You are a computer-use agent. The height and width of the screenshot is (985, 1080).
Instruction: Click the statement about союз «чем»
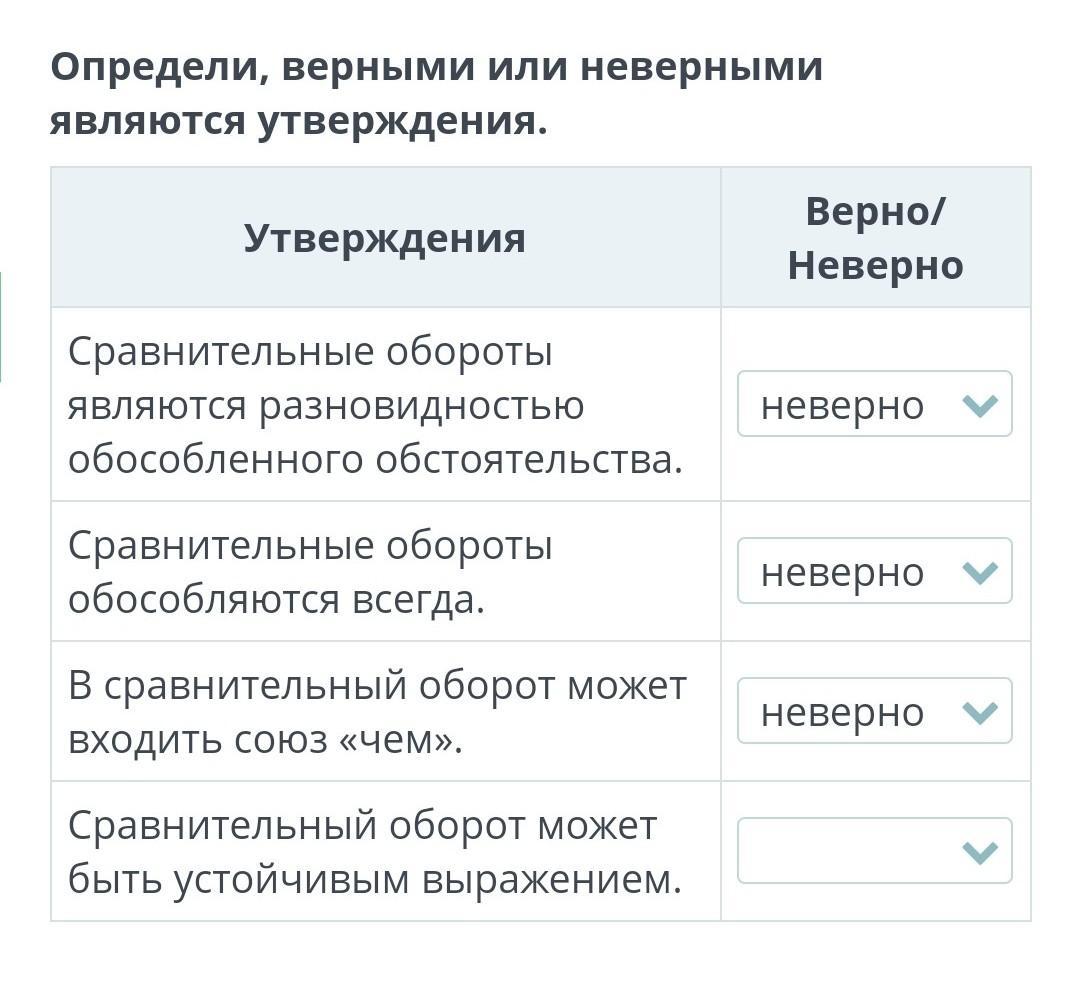tap(377, 712)
